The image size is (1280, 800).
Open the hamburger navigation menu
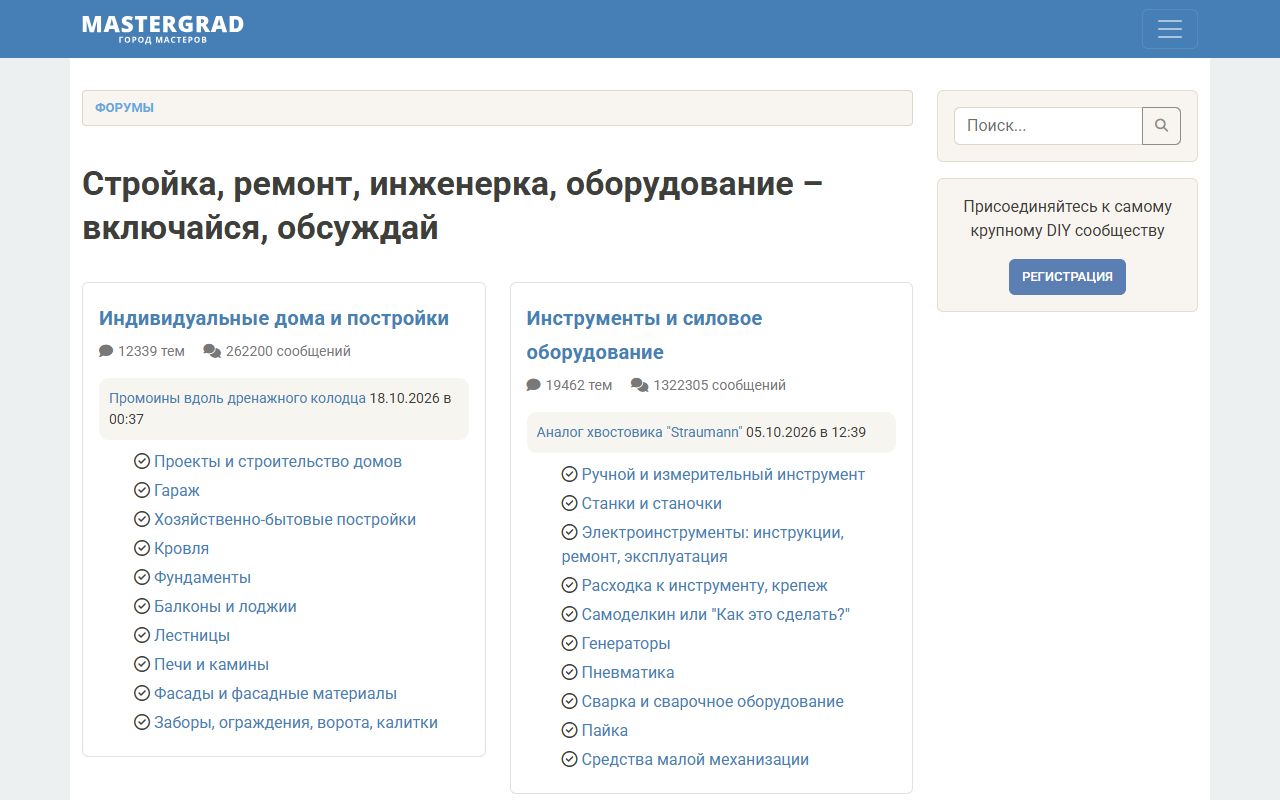(x=1169, y=29)
